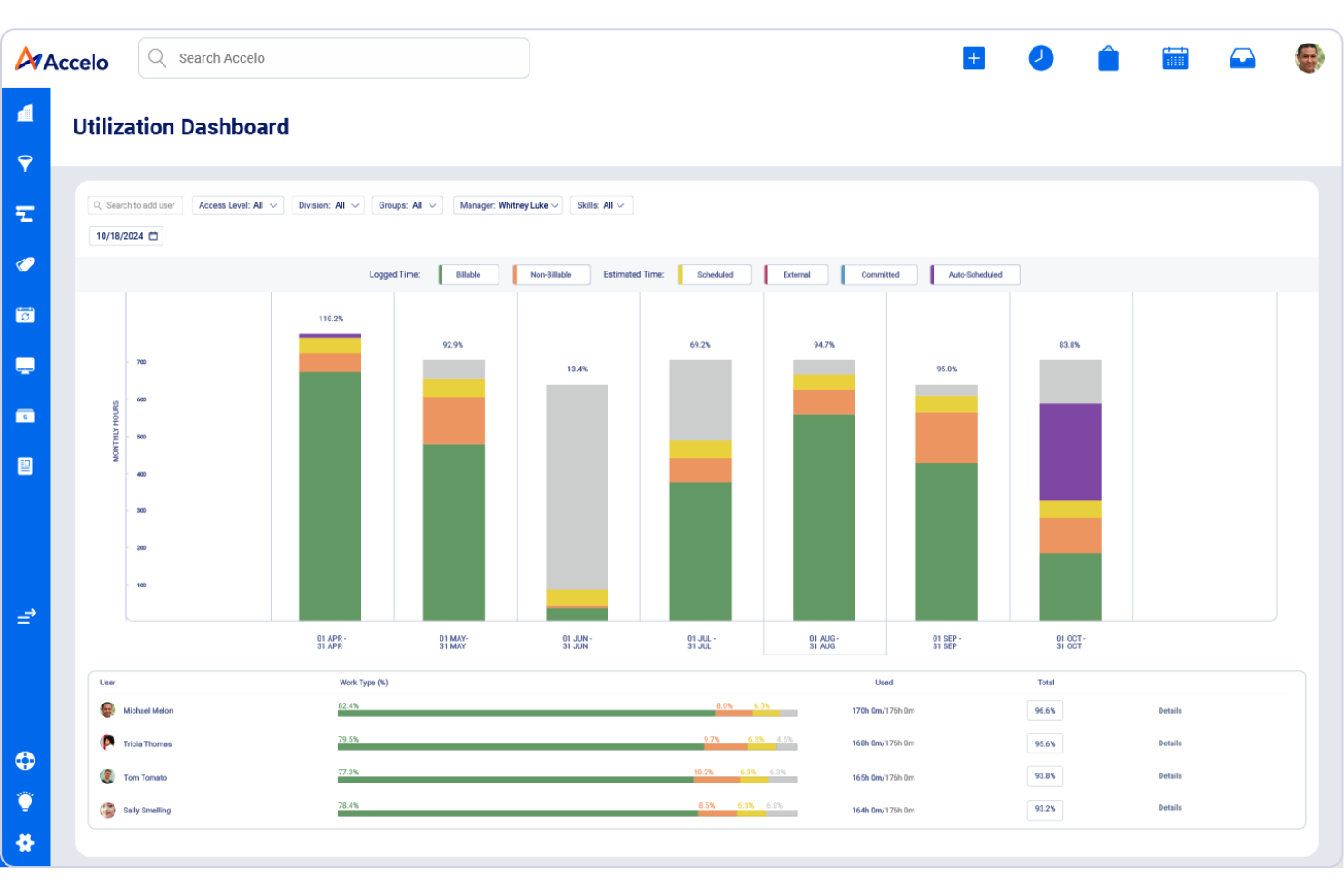Image resolution: width=1344 pixels, height=896 pixels.
Task: Click Tricia Thomas's work type progress bar
Action: coord(568,747)
